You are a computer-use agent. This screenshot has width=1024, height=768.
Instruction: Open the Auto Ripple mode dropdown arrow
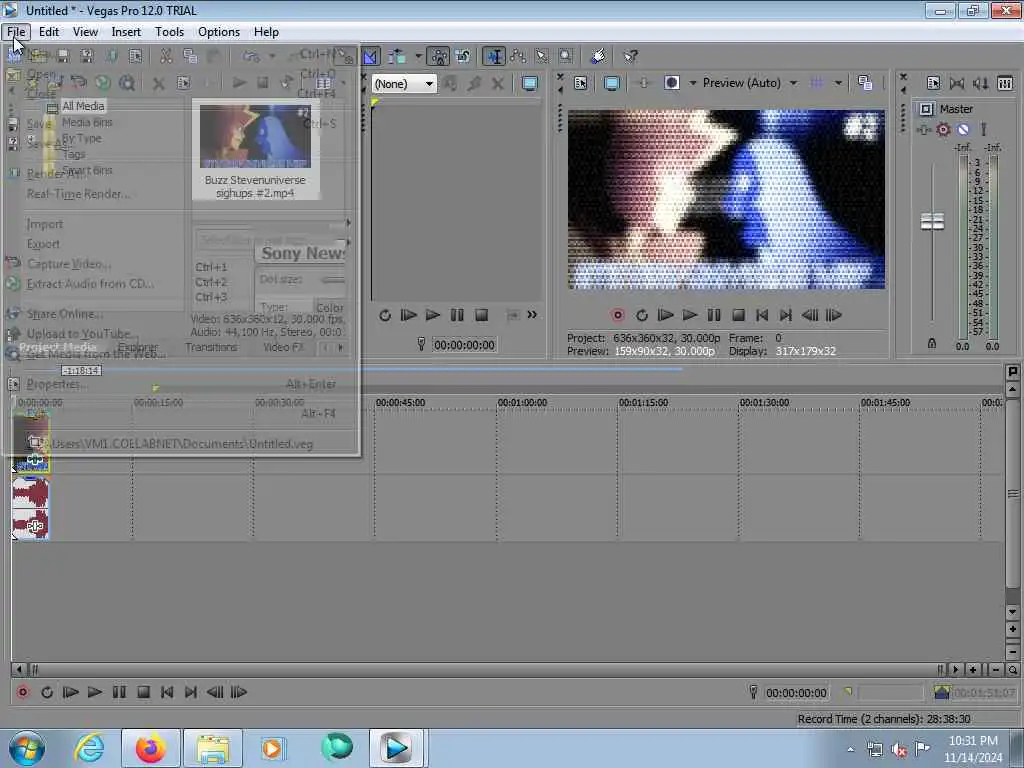coord(418,56)
